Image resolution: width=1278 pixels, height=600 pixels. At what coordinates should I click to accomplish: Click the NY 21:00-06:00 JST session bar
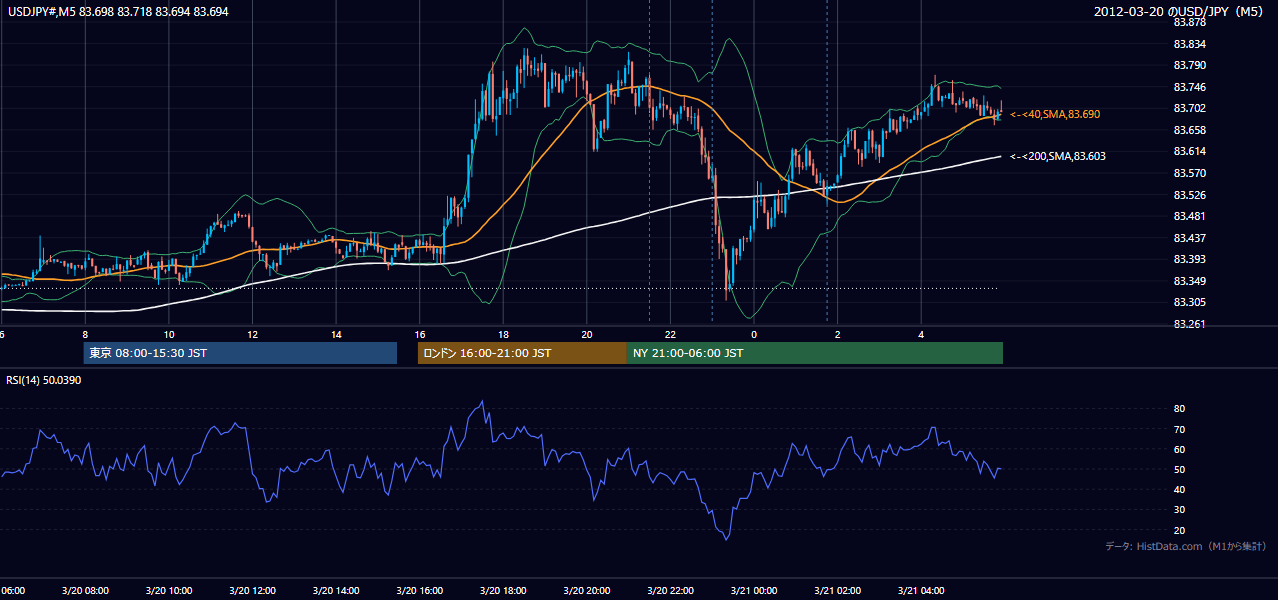[815, 353]
